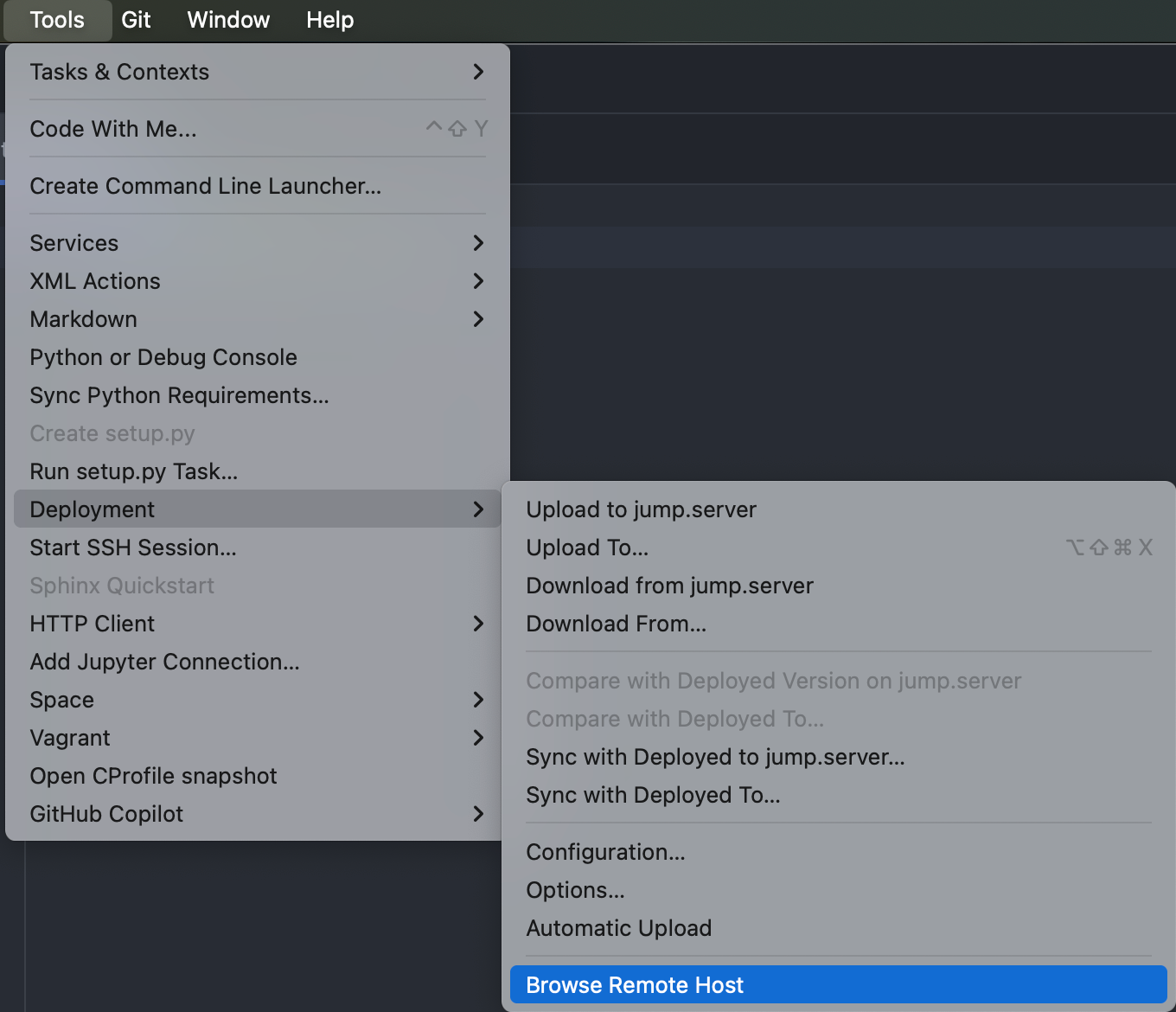Choose Add Jupyter Connection

click(x=164, y=662)
